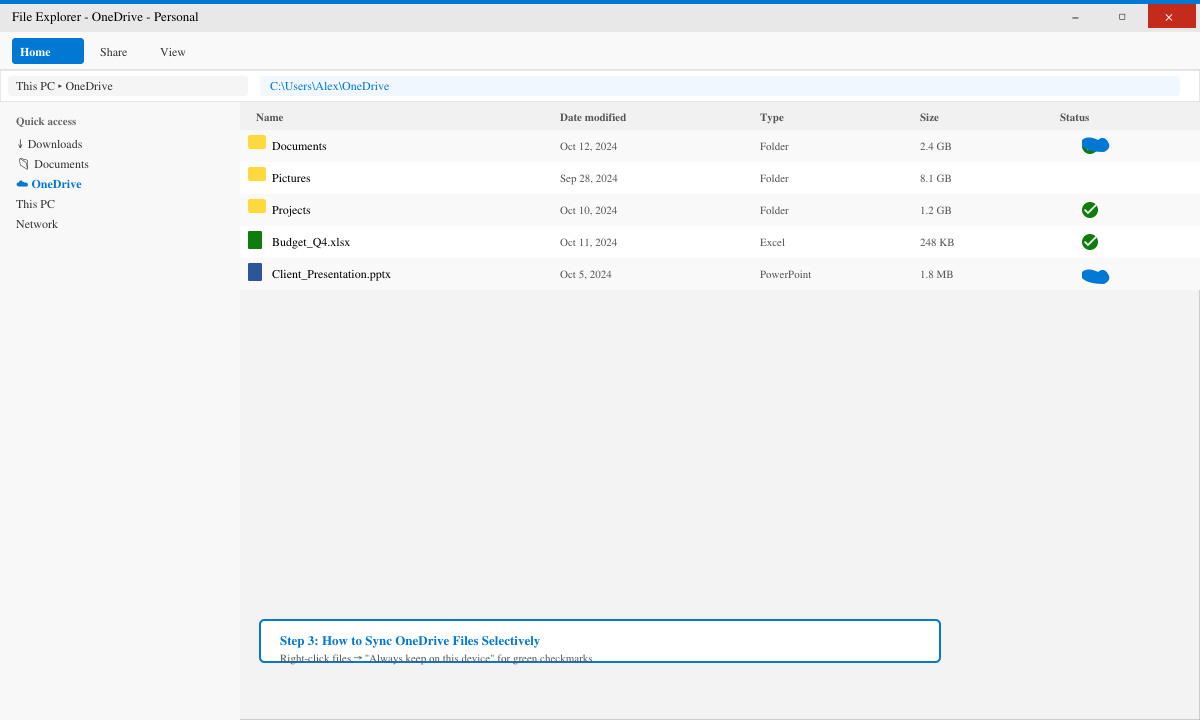Click the Documents folder icon in file list
Image resolution: width=1200 pixels, height=720 pixels.
[257, 142]
